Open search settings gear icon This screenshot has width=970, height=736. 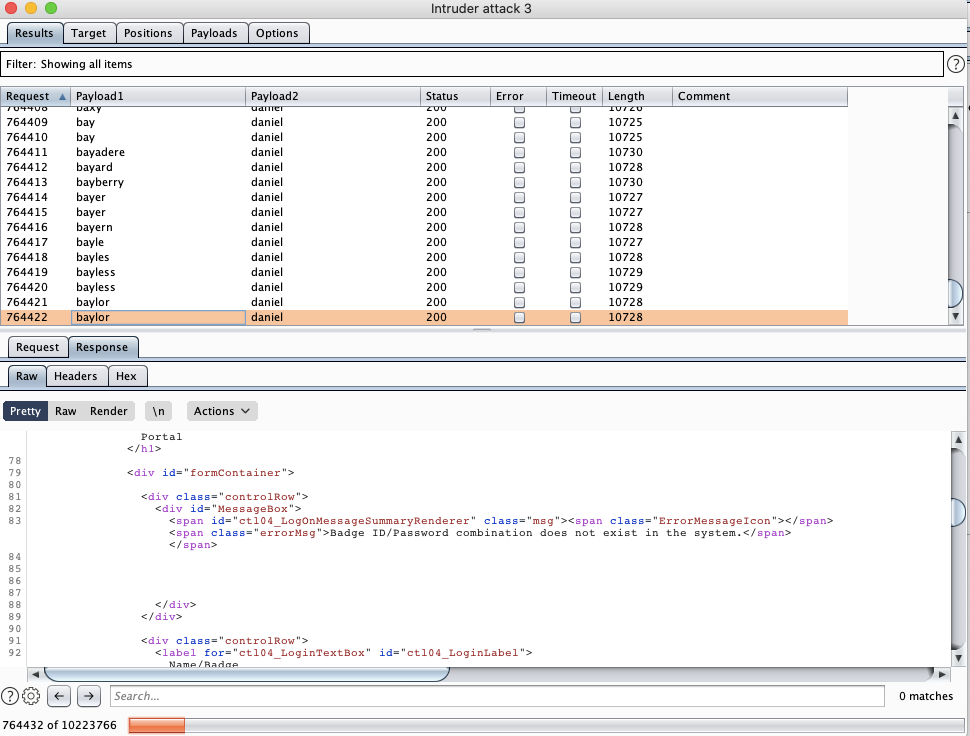coord(31,696)
